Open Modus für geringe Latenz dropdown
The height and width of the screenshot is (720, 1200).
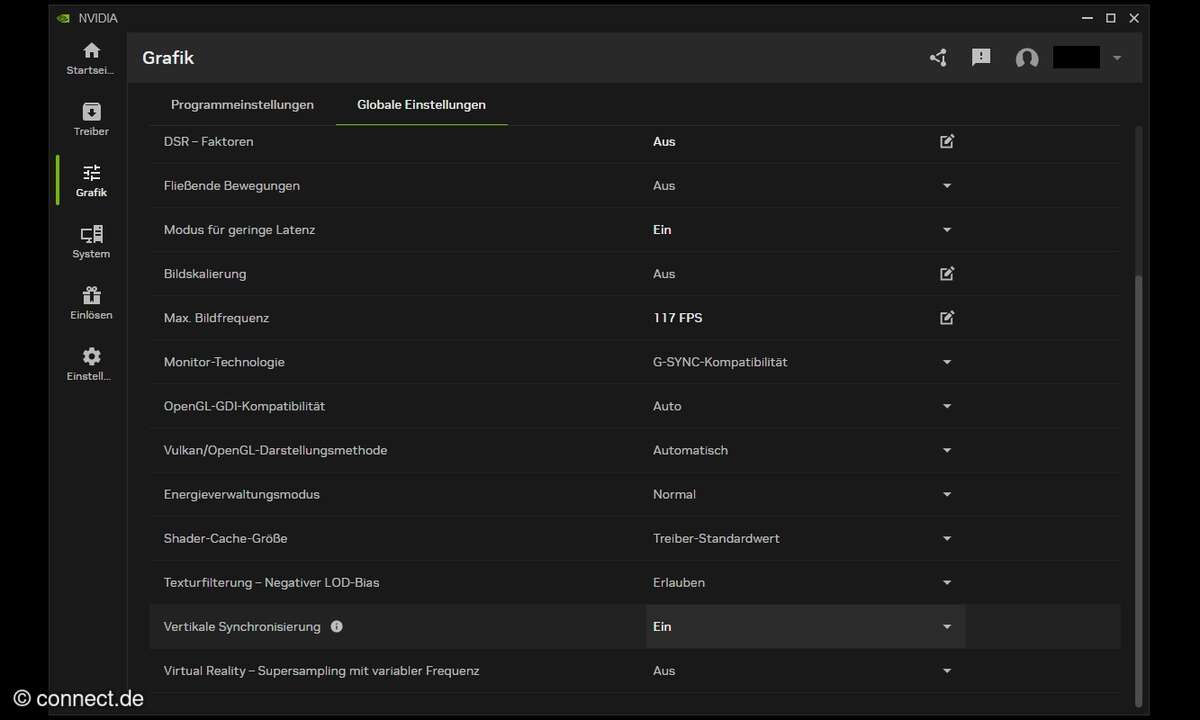click(x=947, y=230)
